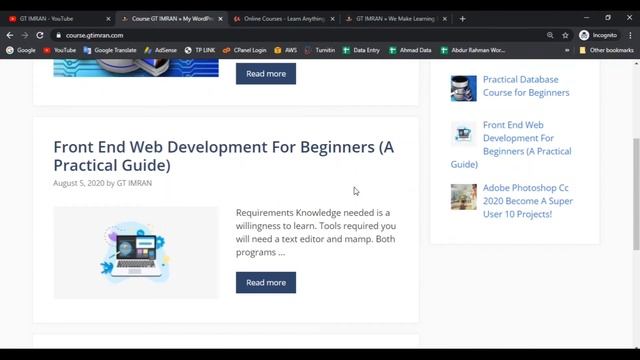This screenshot has width=640, height=360.
Task: Open the YouTube bookmark
Action: tap(60, 50)
